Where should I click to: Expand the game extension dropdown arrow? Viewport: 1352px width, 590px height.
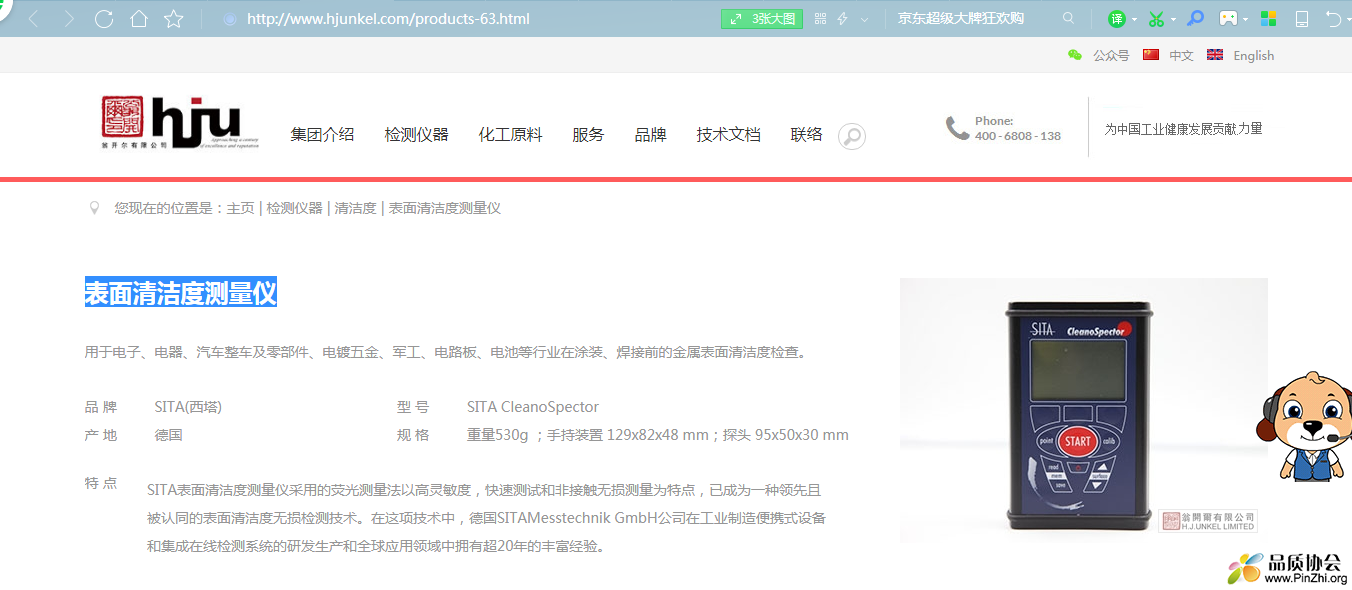(1245, 20)
